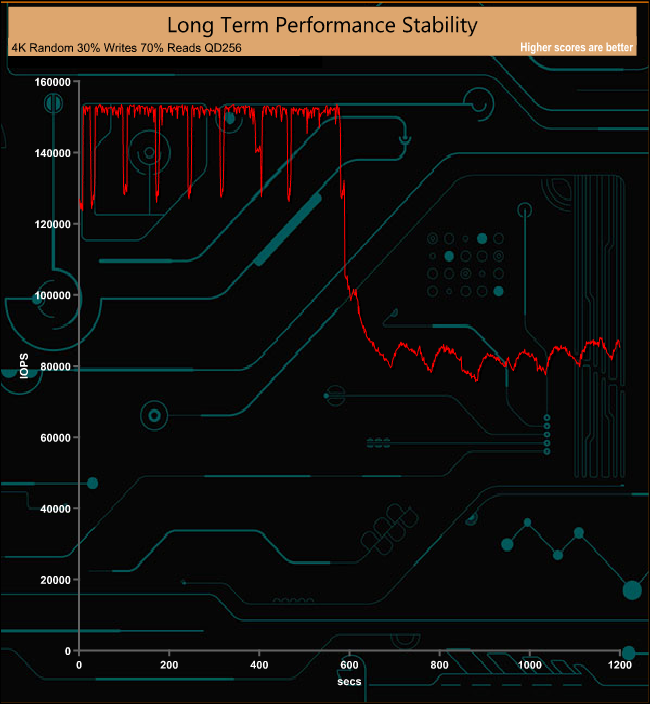Image resolution: width=650 pixels, height=704 pixels.
Task: Click the secs x-axis label
Action: 349,682
